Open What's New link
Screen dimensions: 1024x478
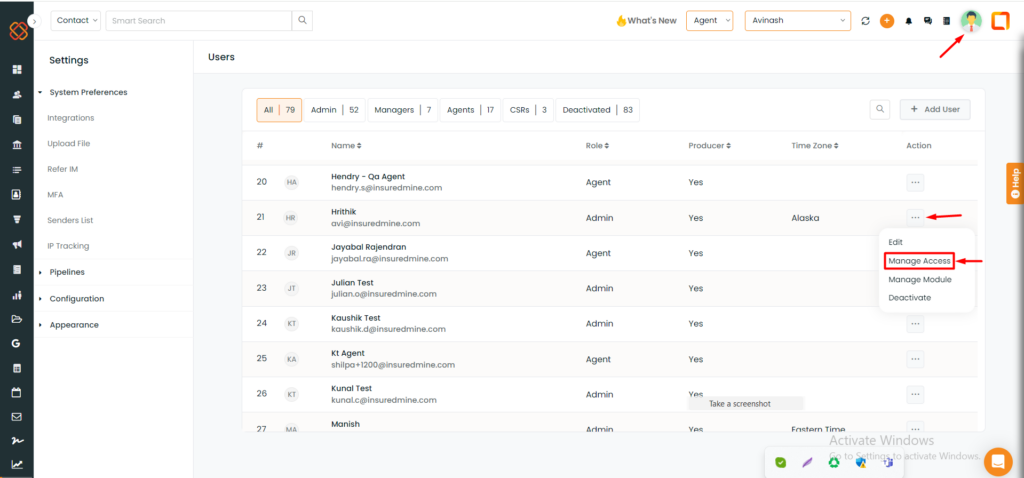click(x=647, y=21)
